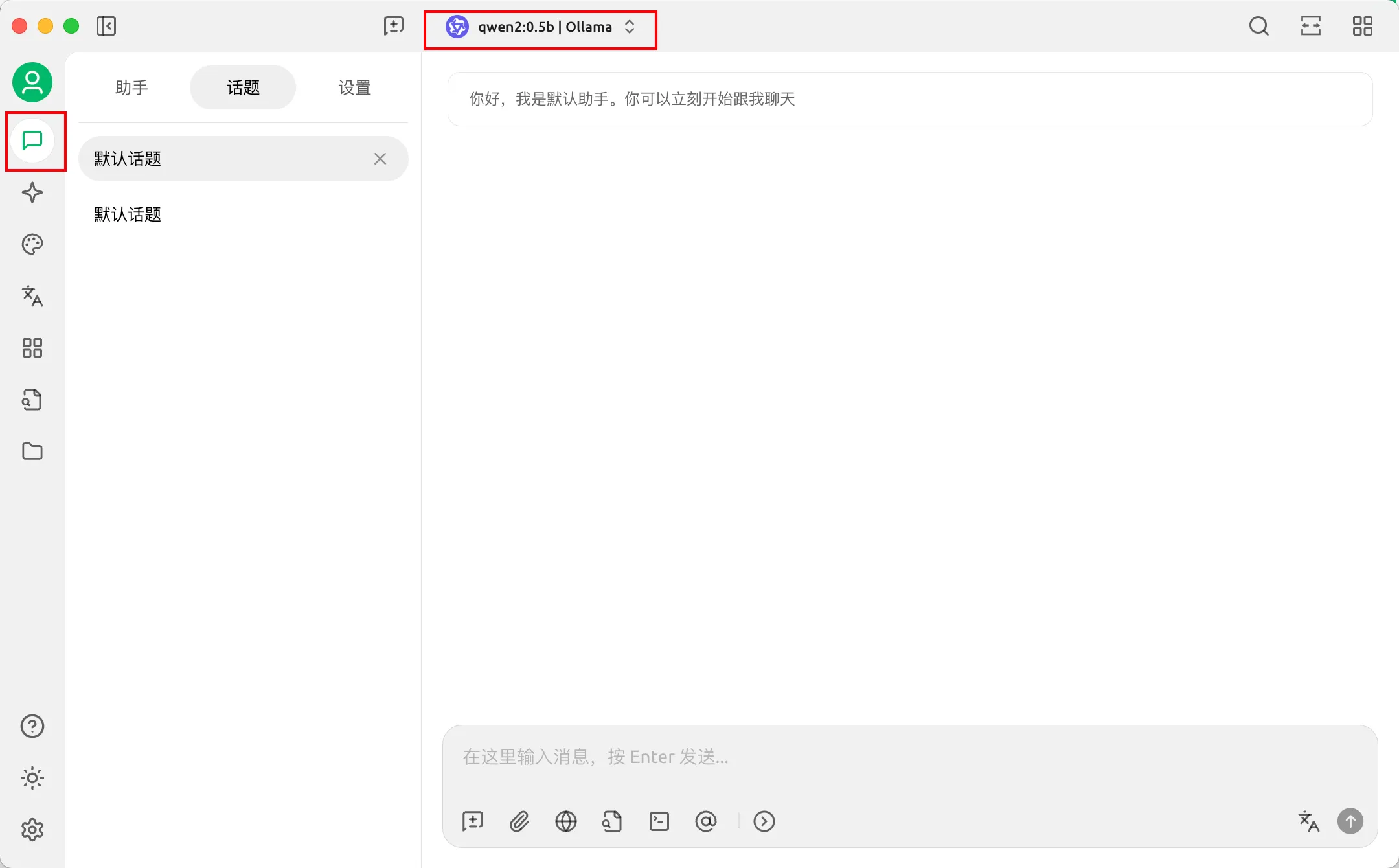Switch to the 助手 tab
The width and height of the screenshot is (1399, 868).
131,87
